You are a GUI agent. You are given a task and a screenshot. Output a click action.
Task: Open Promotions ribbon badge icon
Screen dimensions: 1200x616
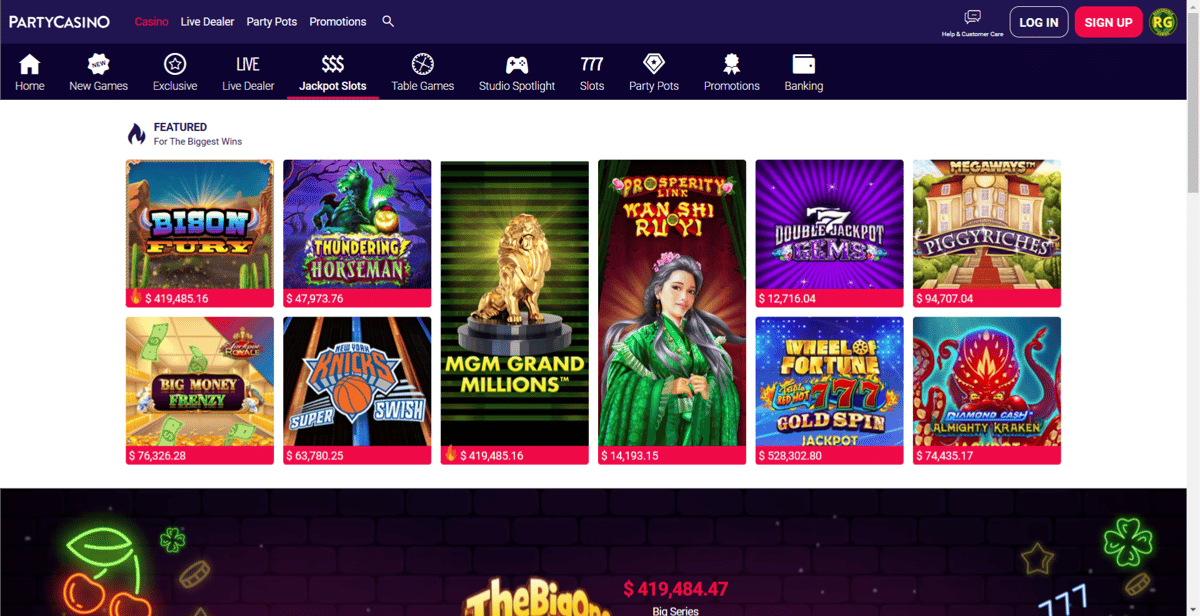click(731, 64)
